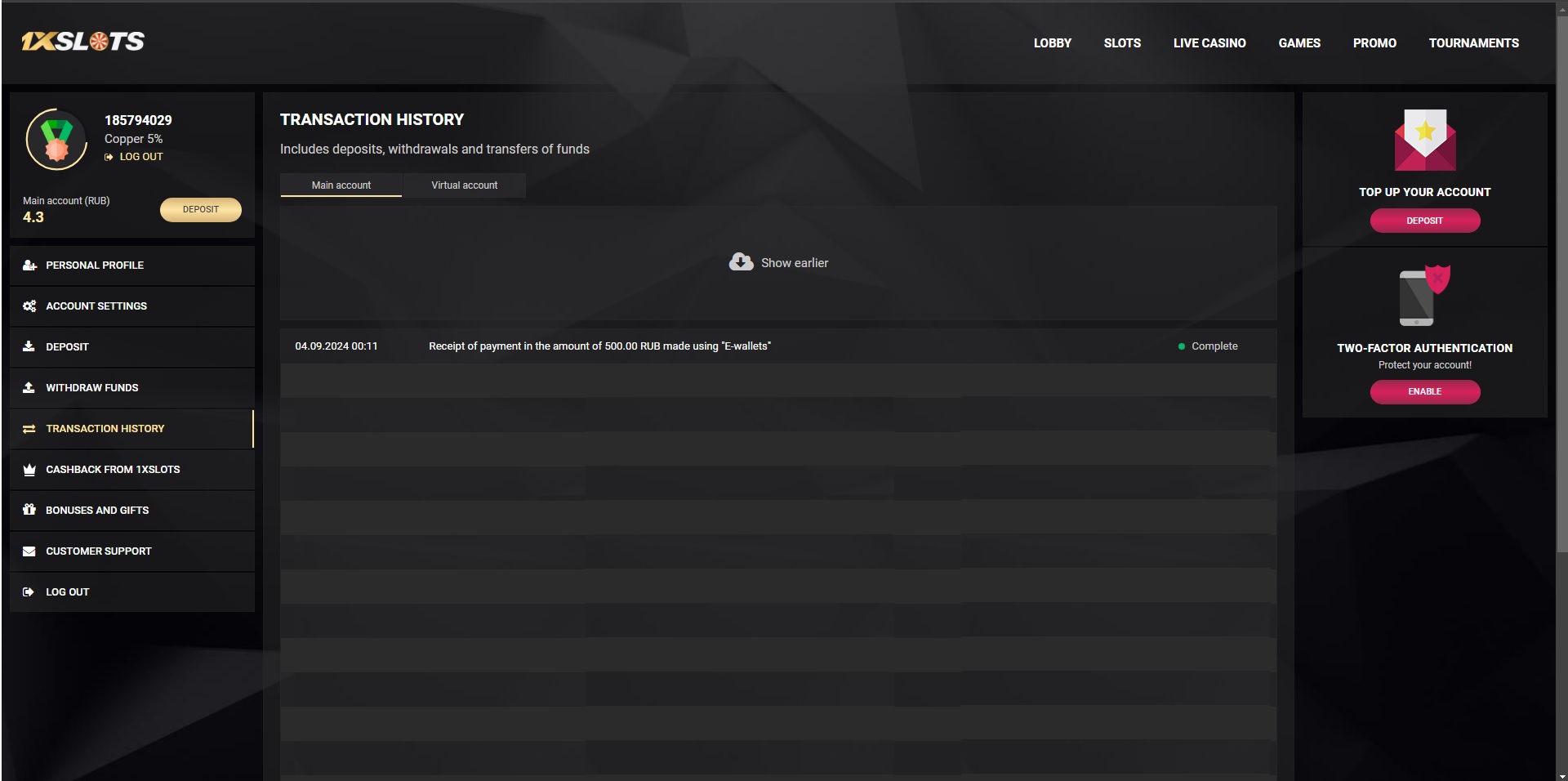Switch to the Virtual account tab
This screenshot has height=781, width=1568.
[464, 185]
